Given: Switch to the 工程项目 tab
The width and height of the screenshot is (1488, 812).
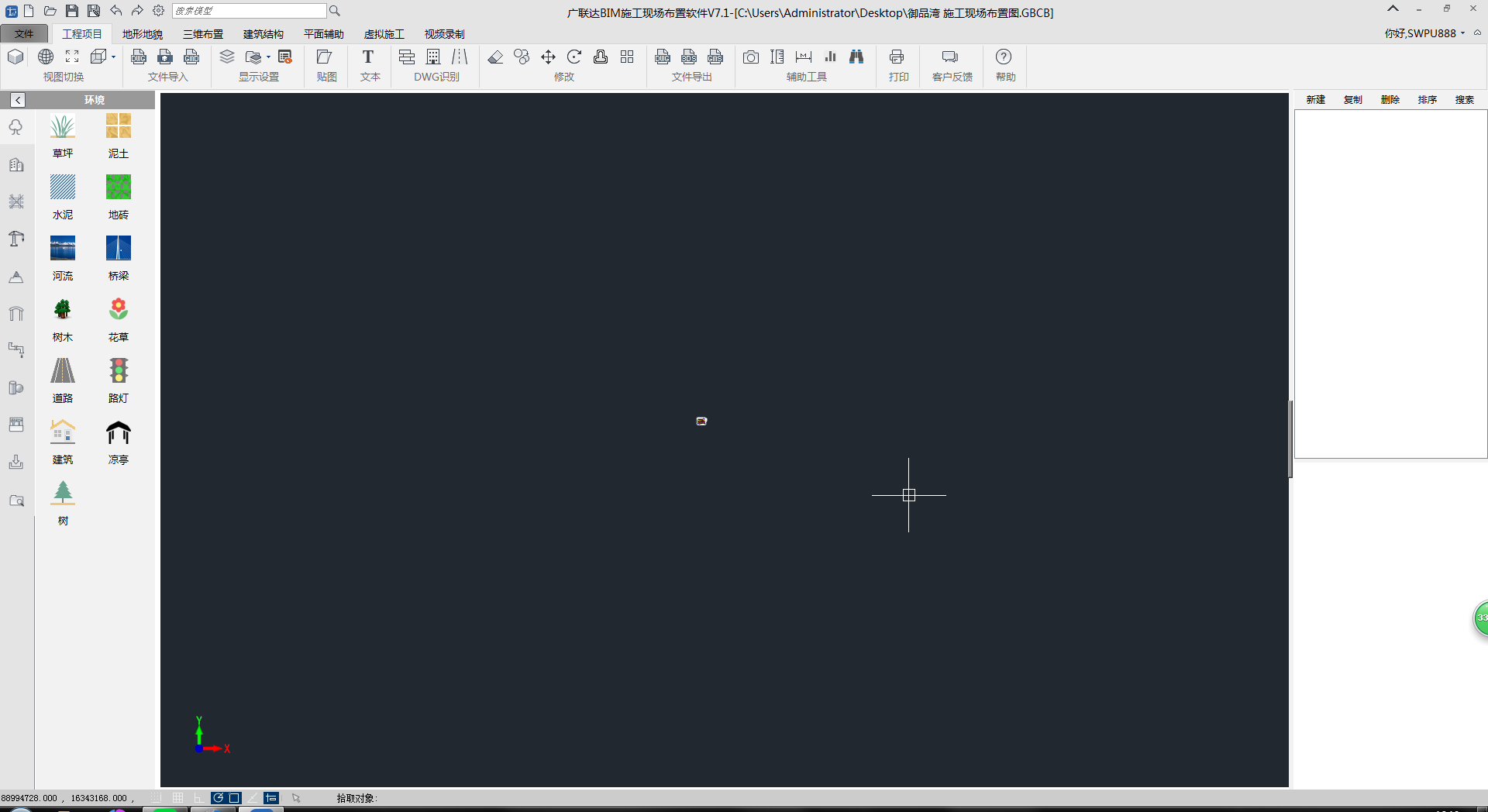Looking at the screenshot, I should [82, 34].
